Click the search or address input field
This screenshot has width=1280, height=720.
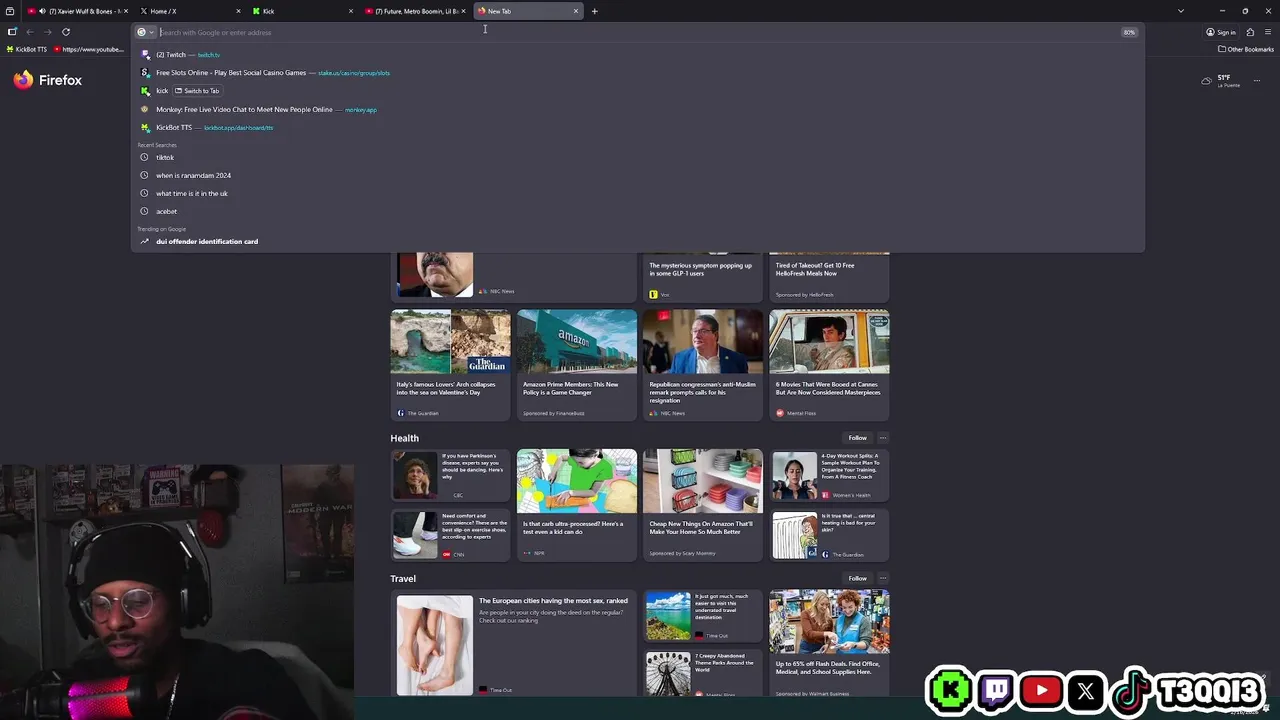point(638,32)
